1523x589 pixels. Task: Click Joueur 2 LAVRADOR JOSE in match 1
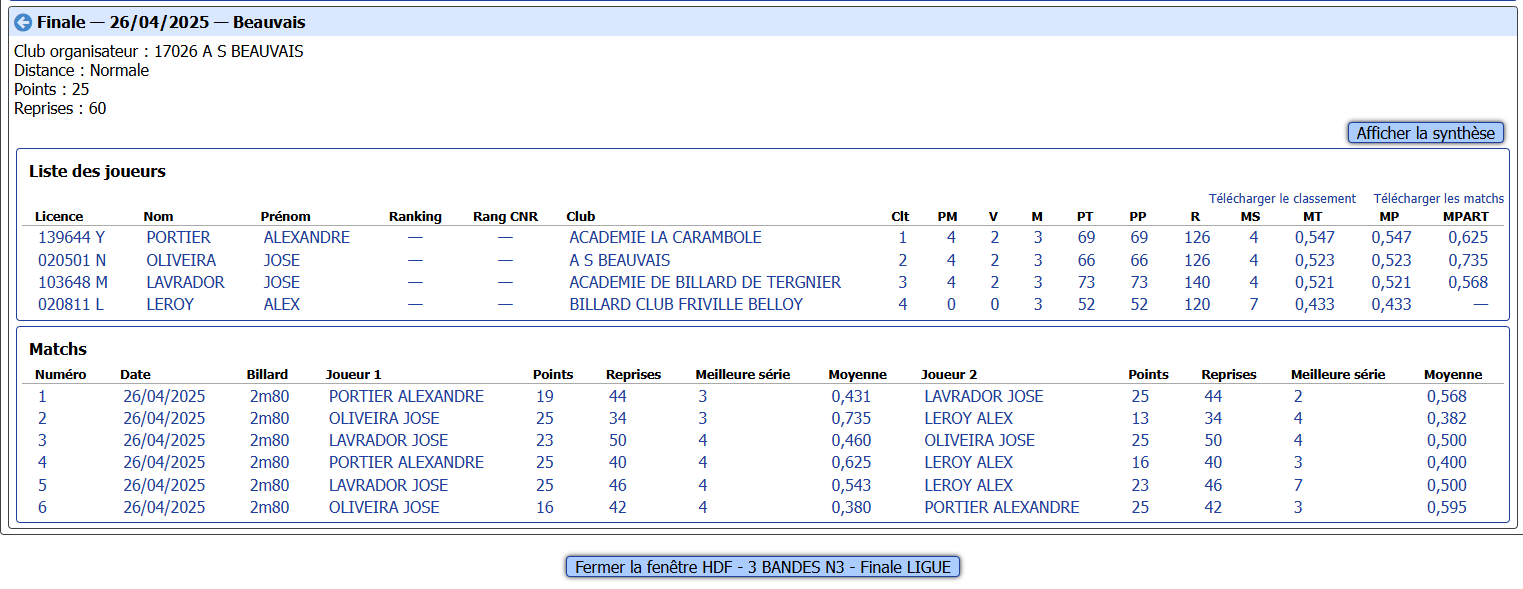pos(983,396)
